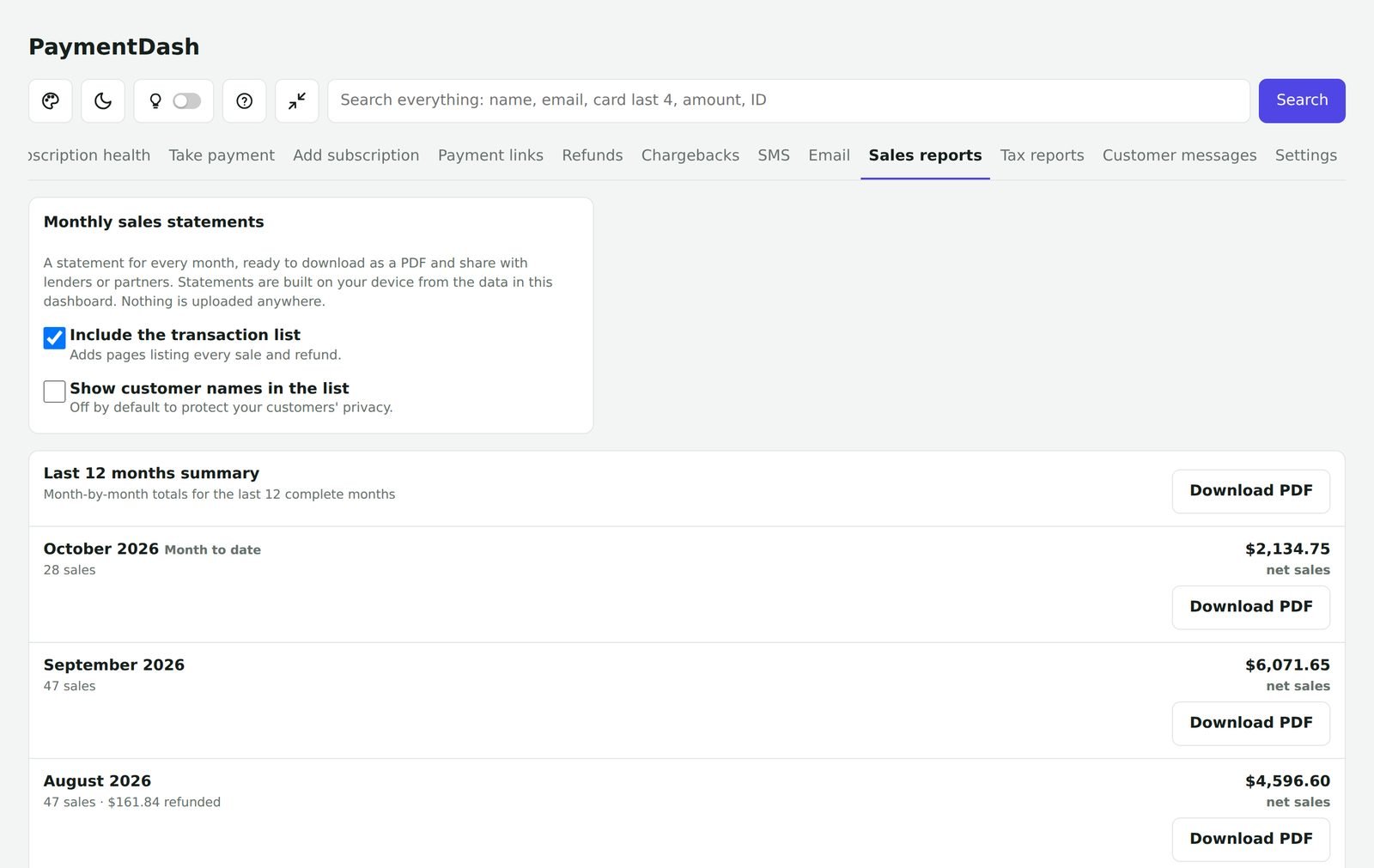Open the color theme palette icon

point(51,100)
